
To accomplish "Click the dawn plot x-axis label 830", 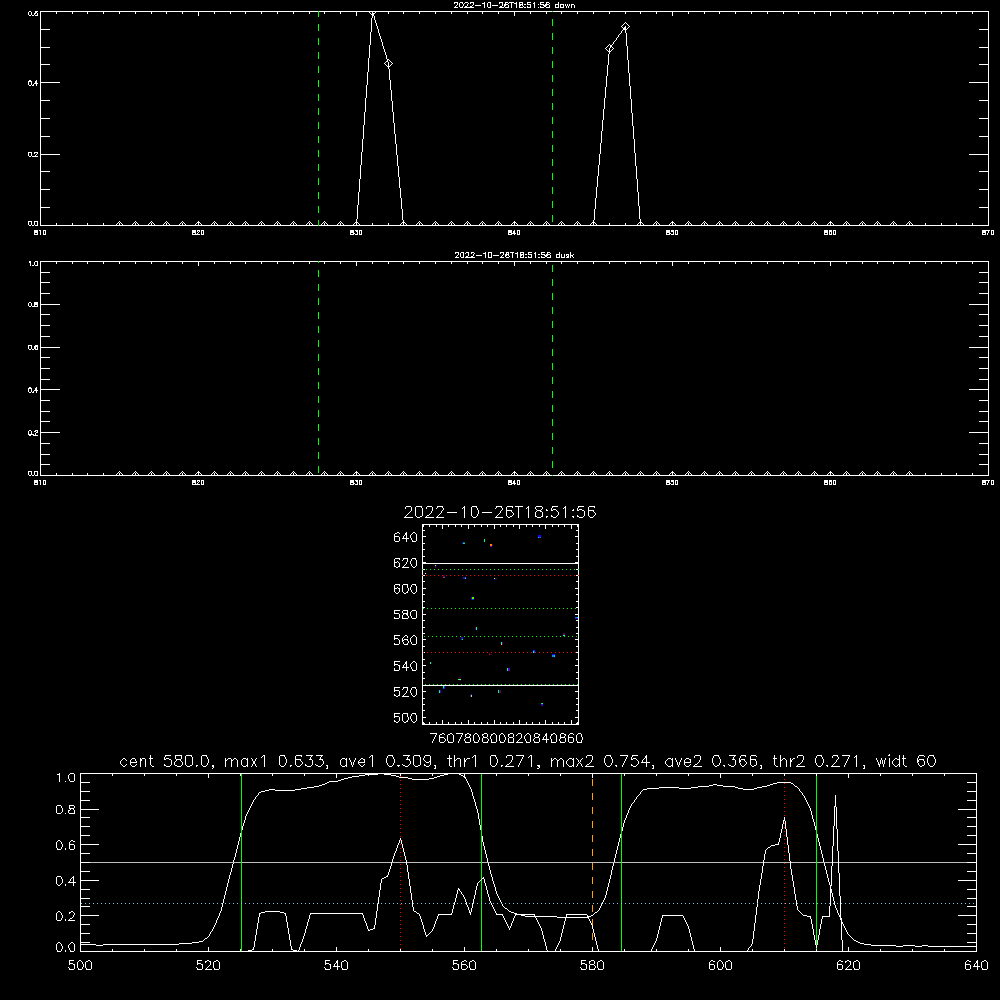I will [356, 233].
